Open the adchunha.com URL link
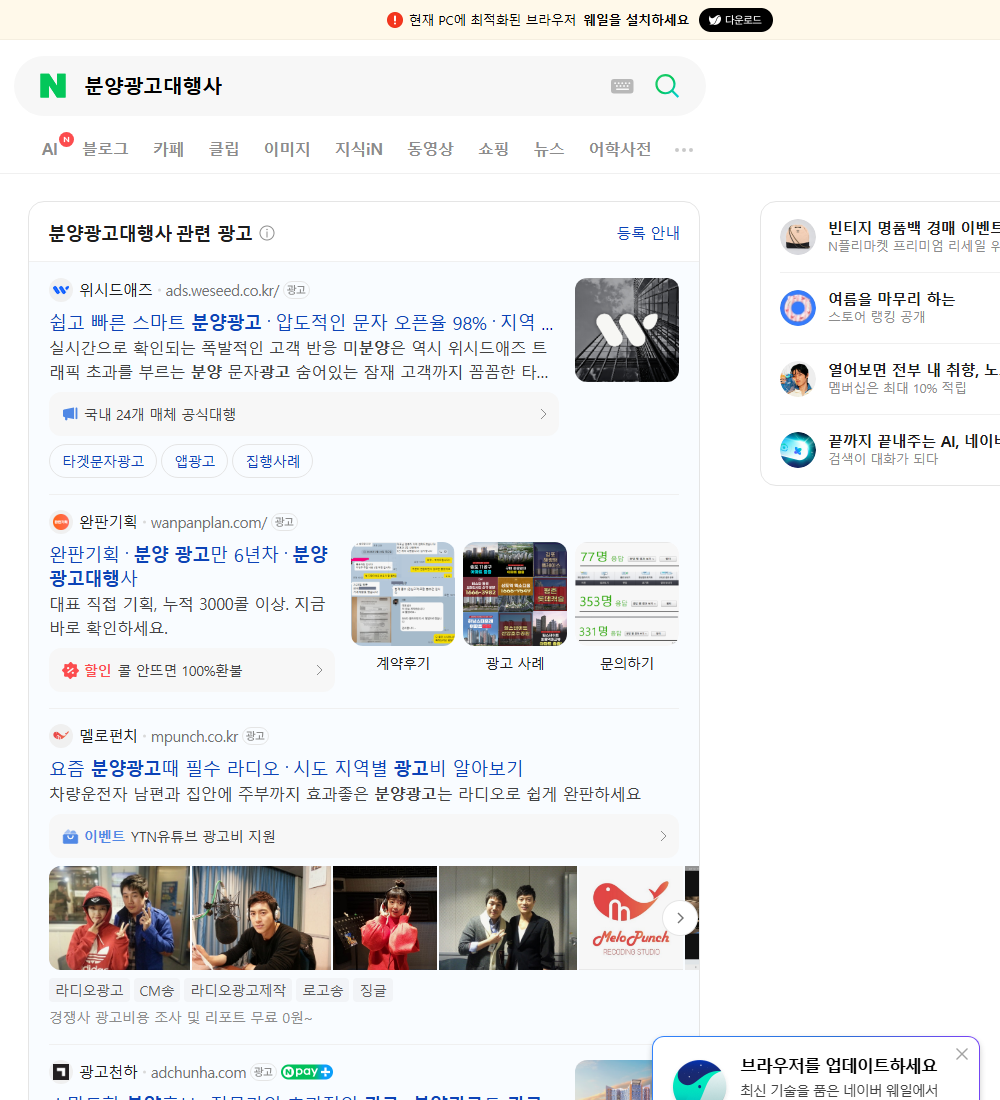1000x1100 pixels. click(x=199, y=1072)
